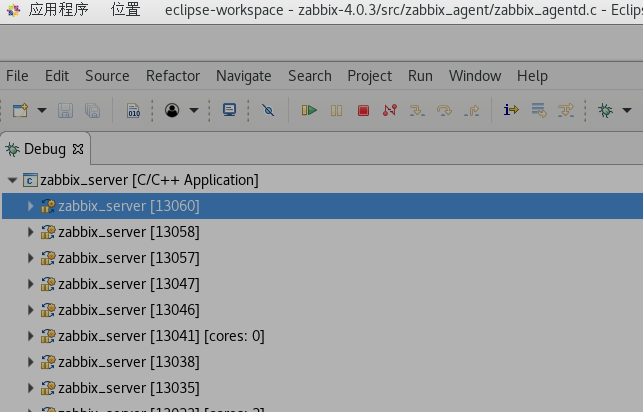The width and height of the screenshot is (643, 412).
Task: Open dropdown next to black circle icon
Action: pos(194,110)
